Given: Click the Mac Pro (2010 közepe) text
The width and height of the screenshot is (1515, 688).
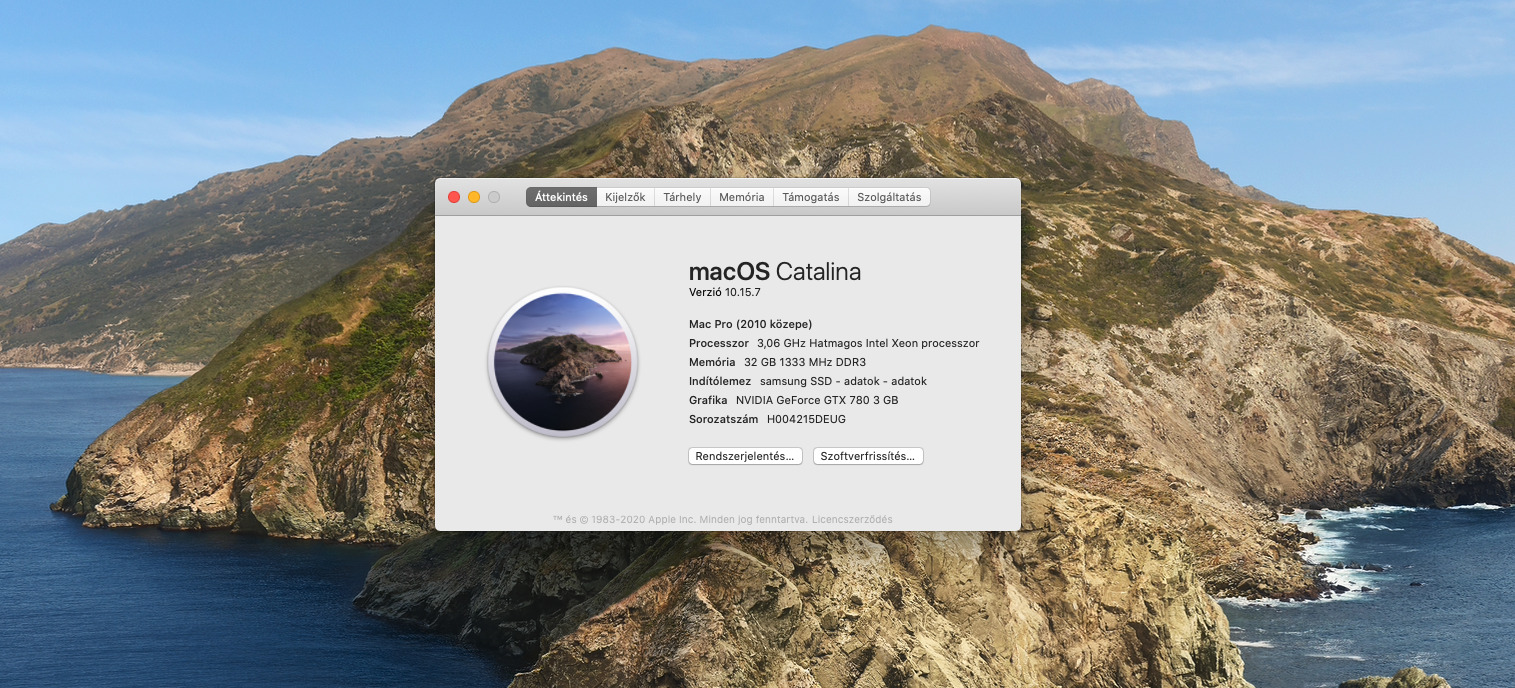Looking at the screenshot, I should [751, 324].
